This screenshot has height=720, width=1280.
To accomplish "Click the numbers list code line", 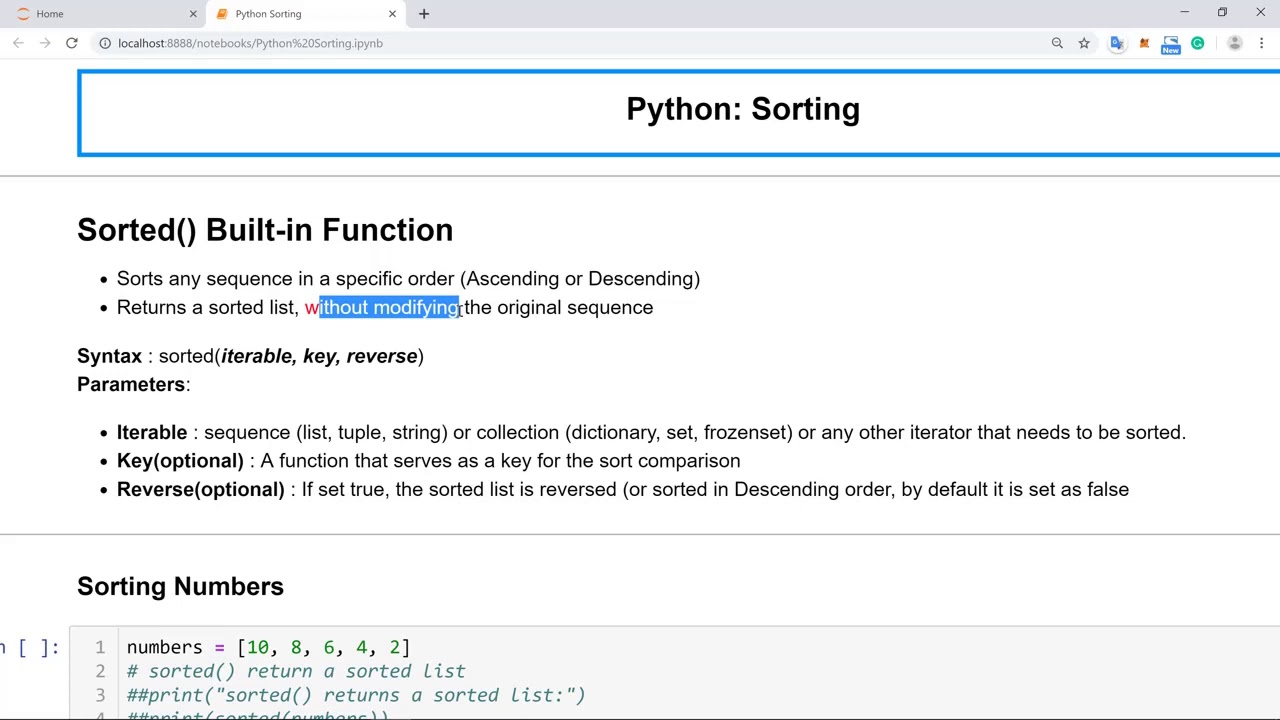I will point(268,647).
